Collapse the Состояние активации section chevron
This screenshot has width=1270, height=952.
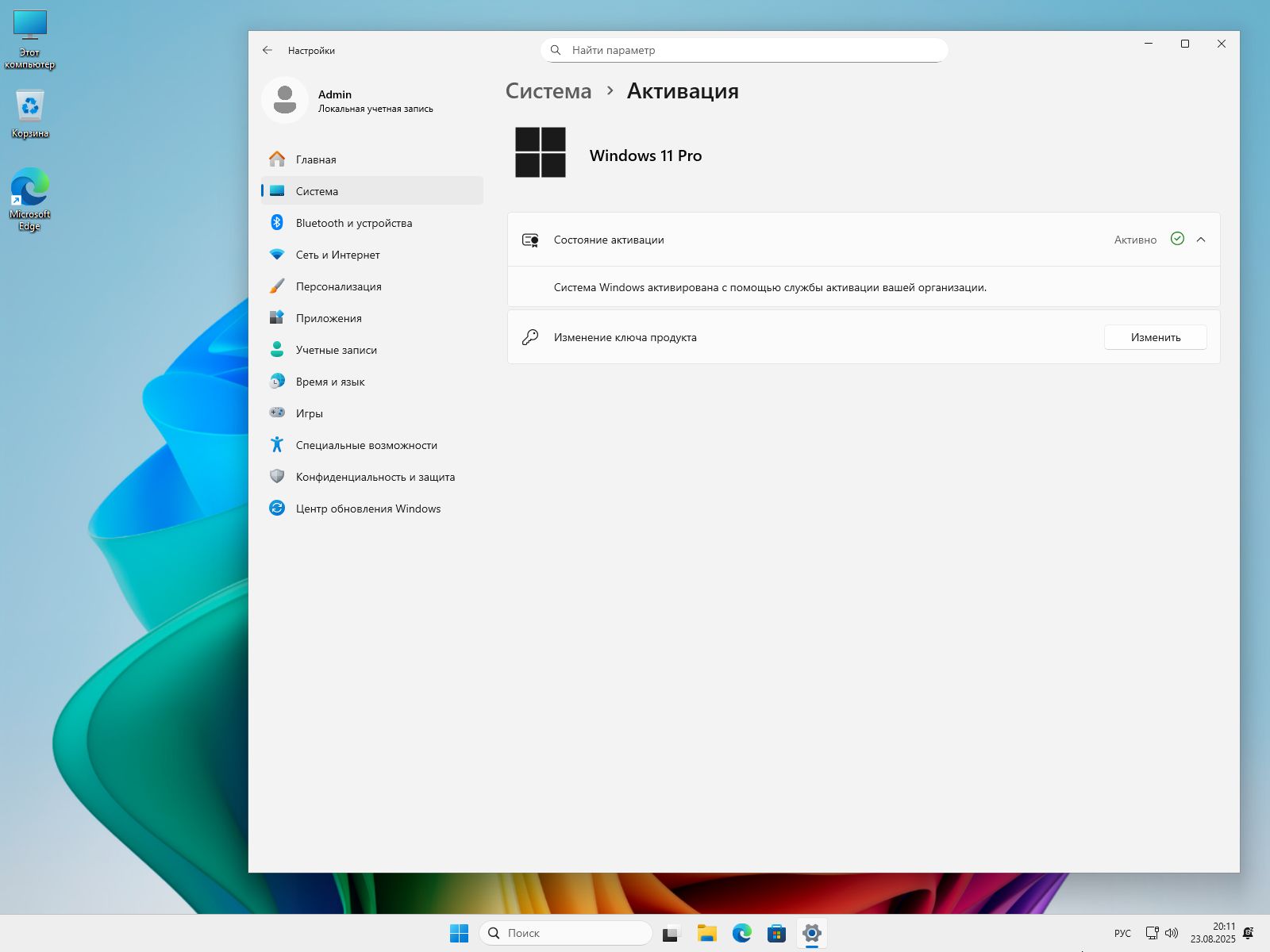pyautogui.click(x=1201, y=240)
